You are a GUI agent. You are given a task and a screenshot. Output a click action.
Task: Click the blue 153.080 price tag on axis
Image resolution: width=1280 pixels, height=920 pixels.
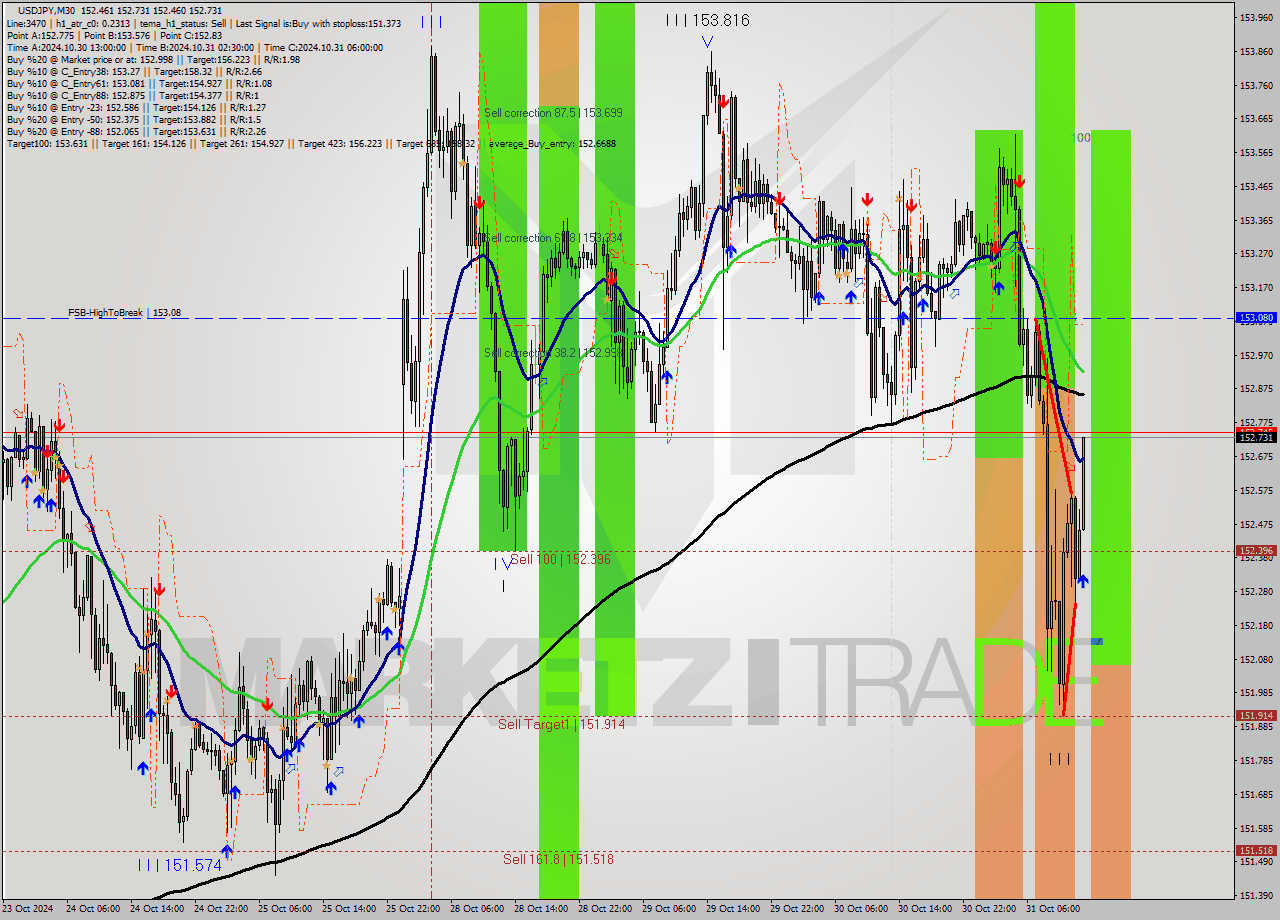[x=1256, y=318]
